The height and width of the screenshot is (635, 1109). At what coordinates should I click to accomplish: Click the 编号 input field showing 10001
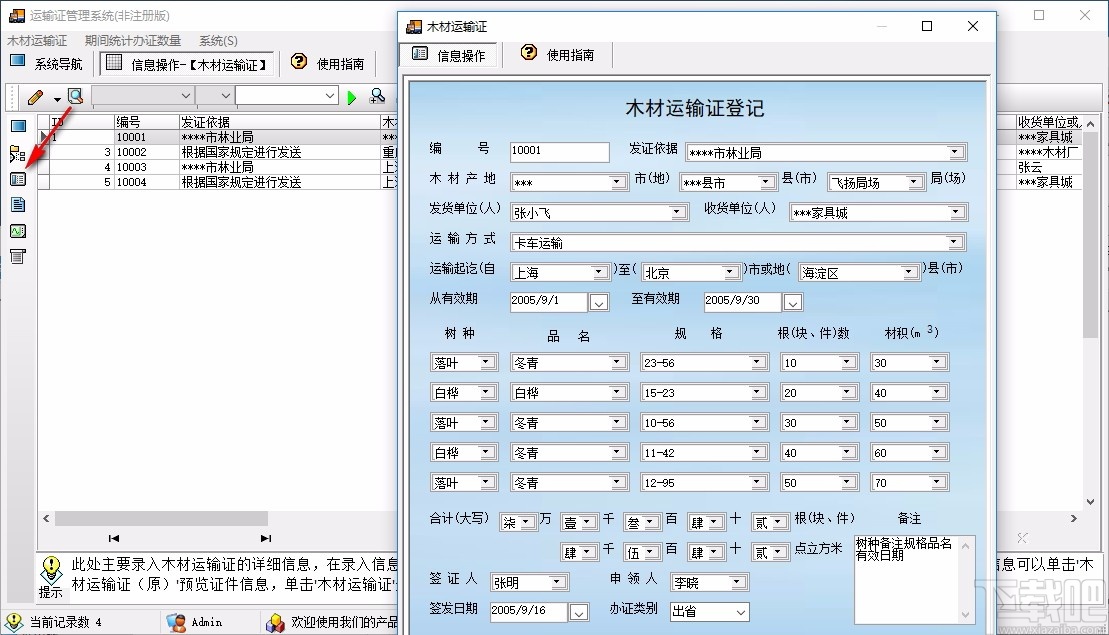click(x=558, y=151)
